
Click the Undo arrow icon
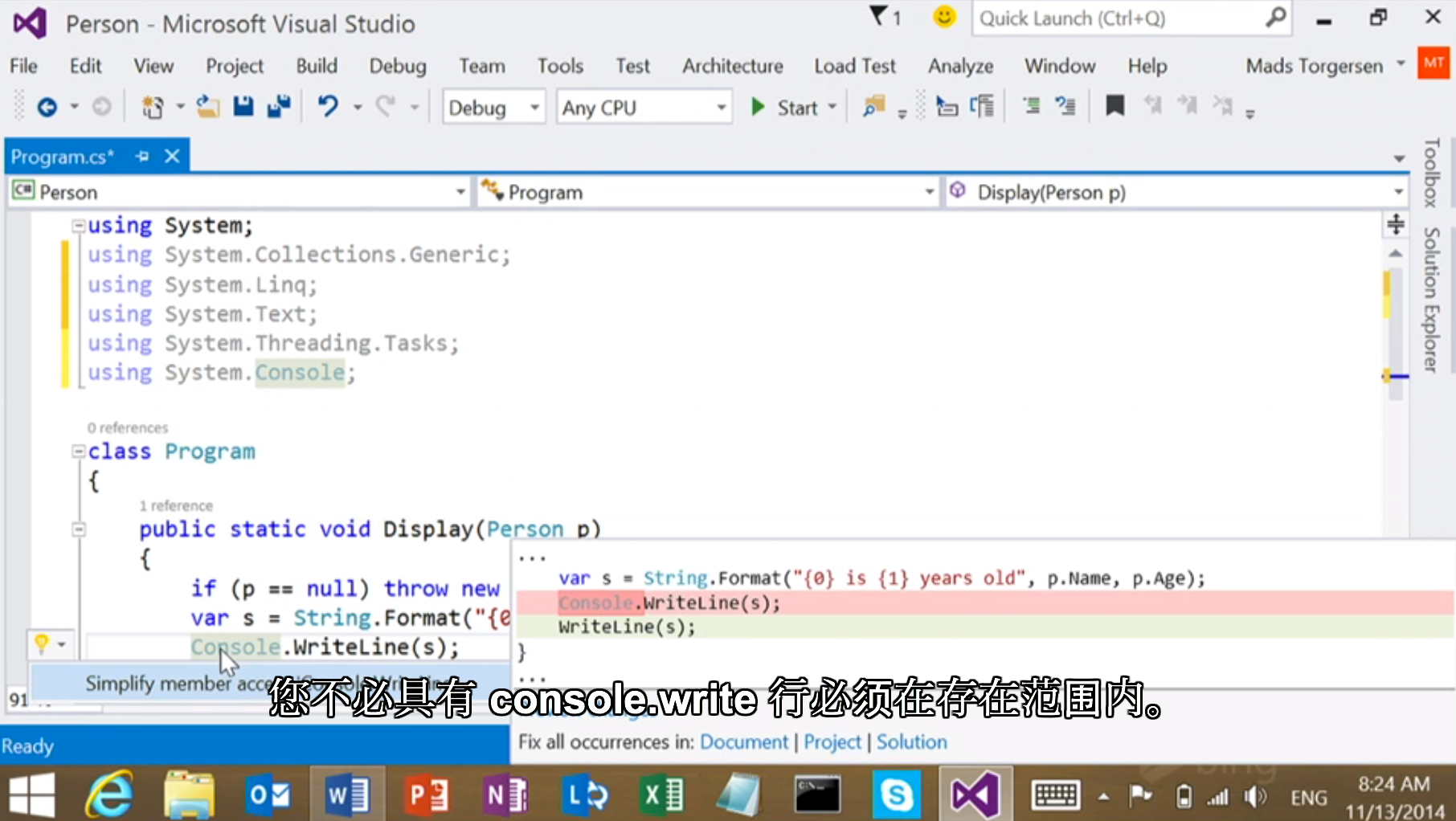328,107
